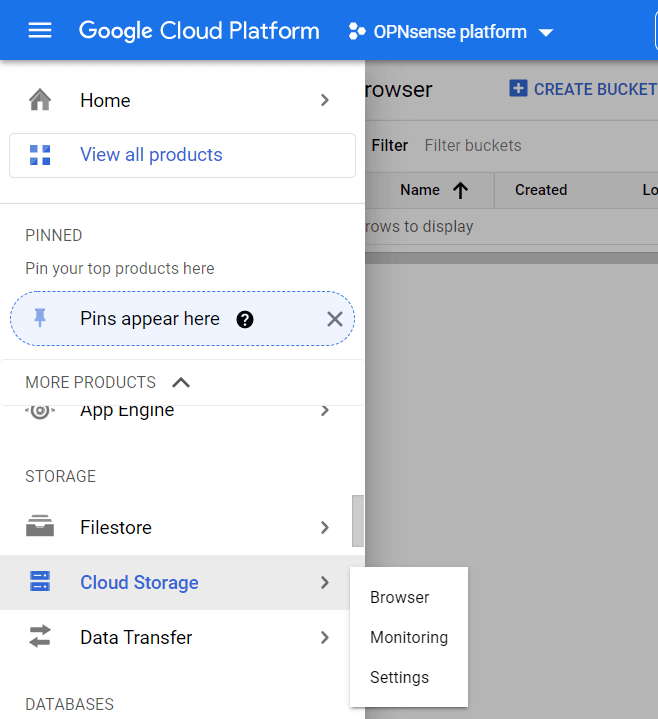
Task: Expand the Data Transfer submenu chevron
Action: point(325,637)
